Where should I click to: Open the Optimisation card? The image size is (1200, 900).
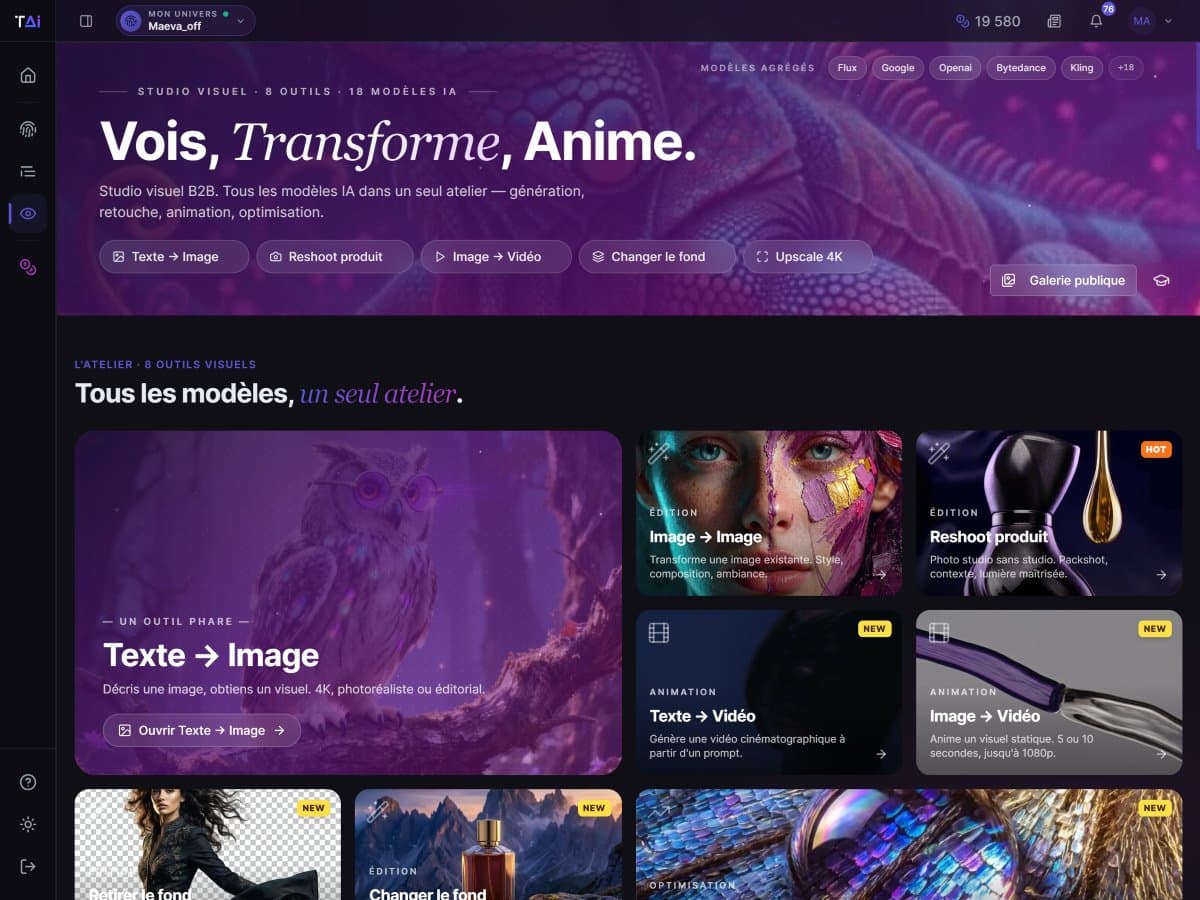909,845
